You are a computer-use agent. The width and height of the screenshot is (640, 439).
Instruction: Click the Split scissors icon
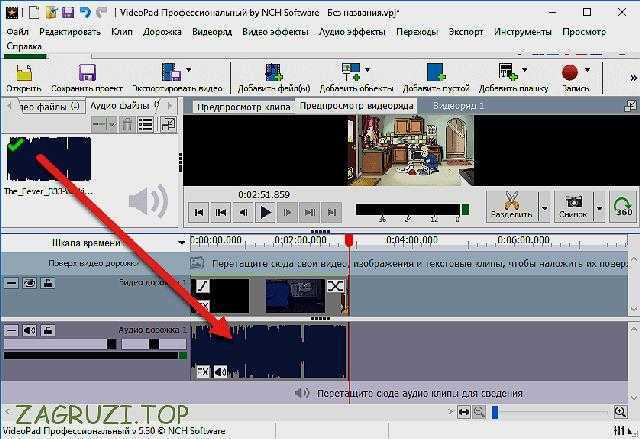(511, 200)
